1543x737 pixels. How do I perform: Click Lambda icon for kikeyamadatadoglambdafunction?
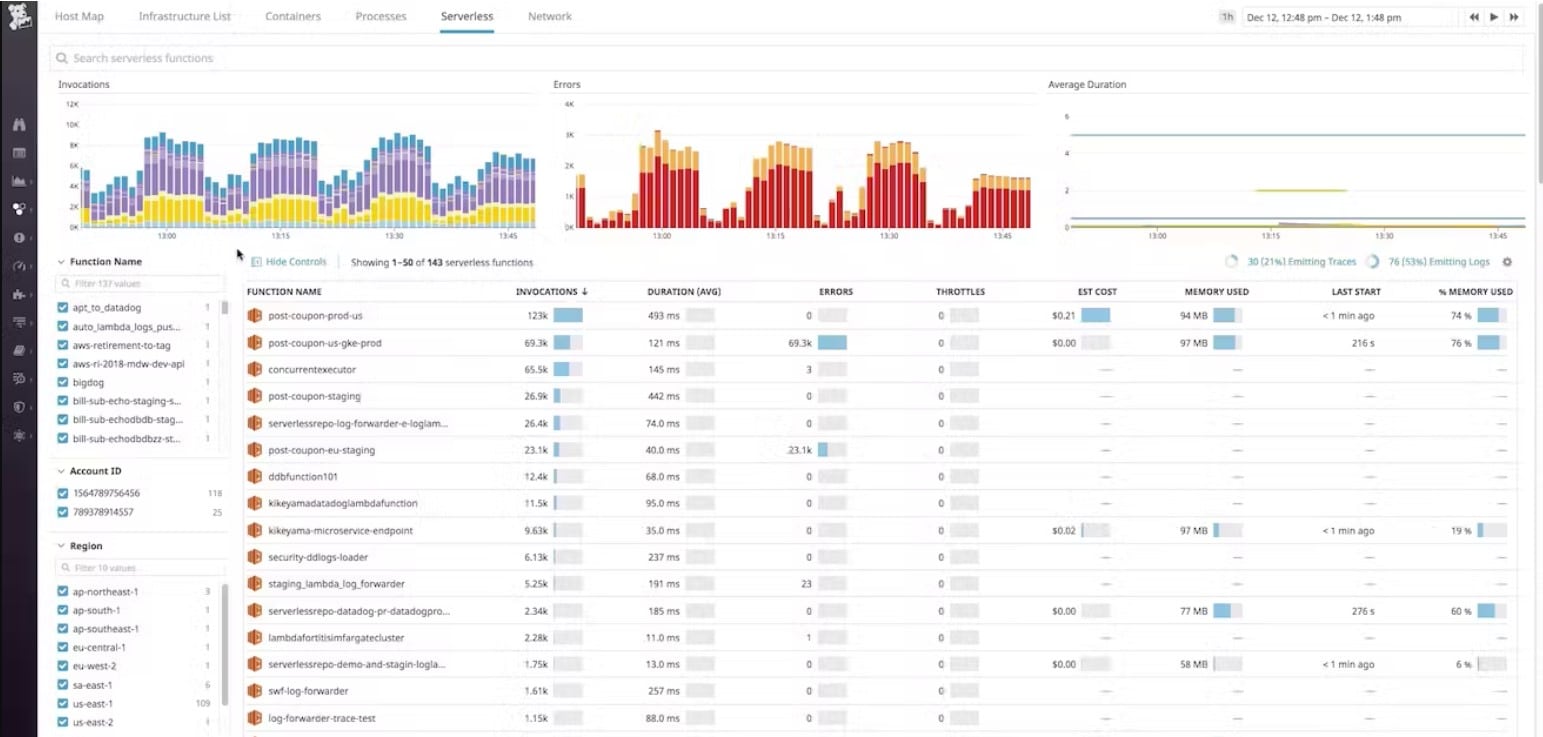254,503
